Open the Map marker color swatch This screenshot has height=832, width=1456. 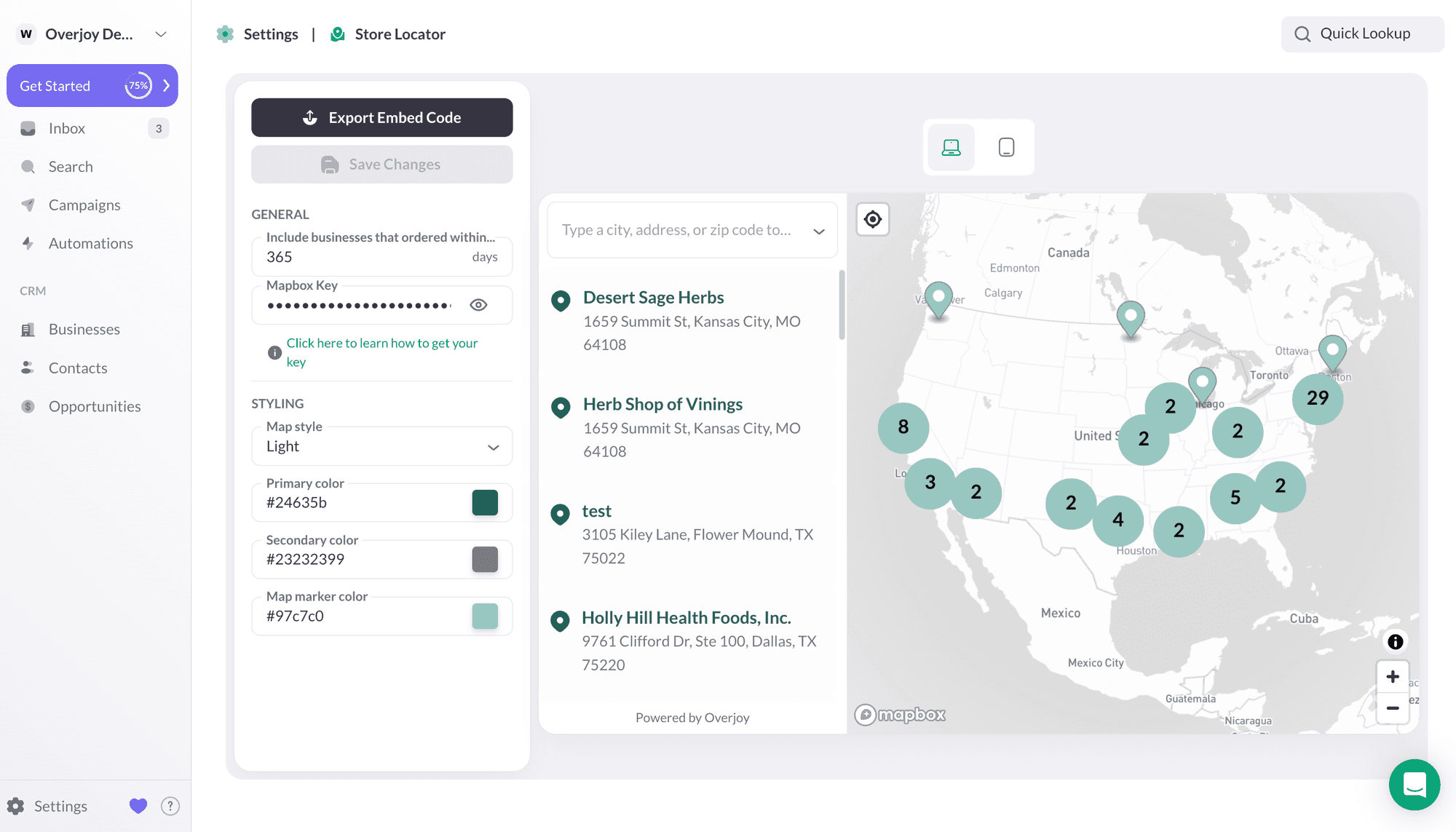pos(485,616)
